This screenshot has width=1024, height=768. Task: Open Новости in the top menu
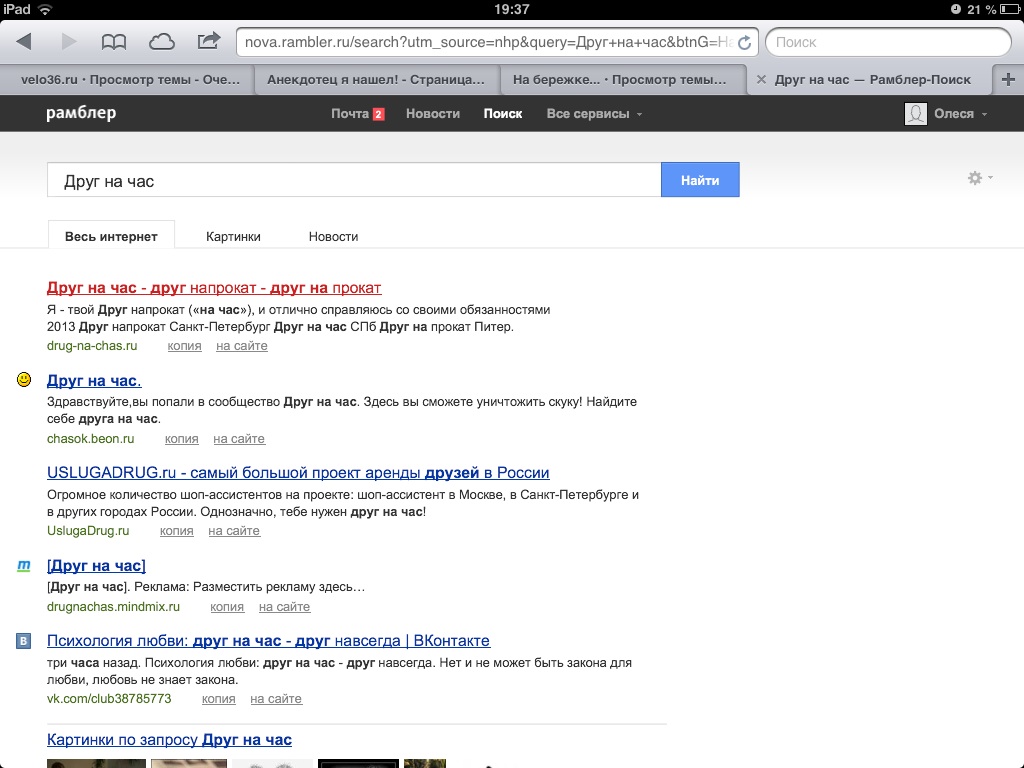pos(433,114)
